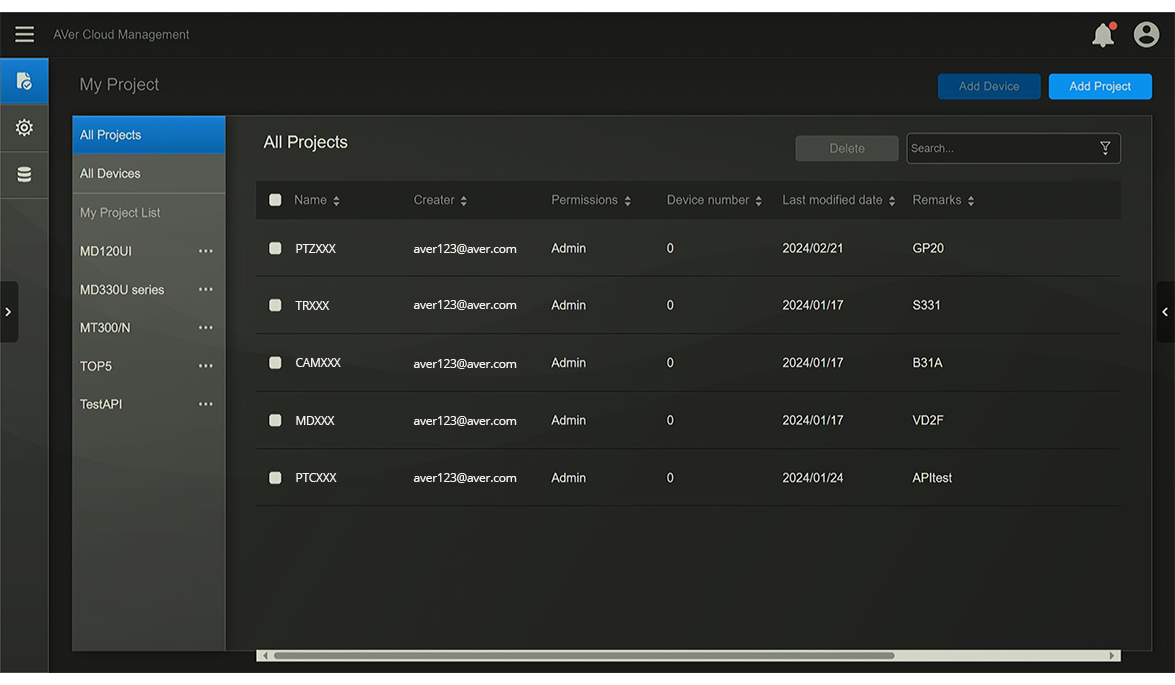1175x685 pixels.
Task: Select the project document sidebar icon
Action: click(x=24, y=81)
